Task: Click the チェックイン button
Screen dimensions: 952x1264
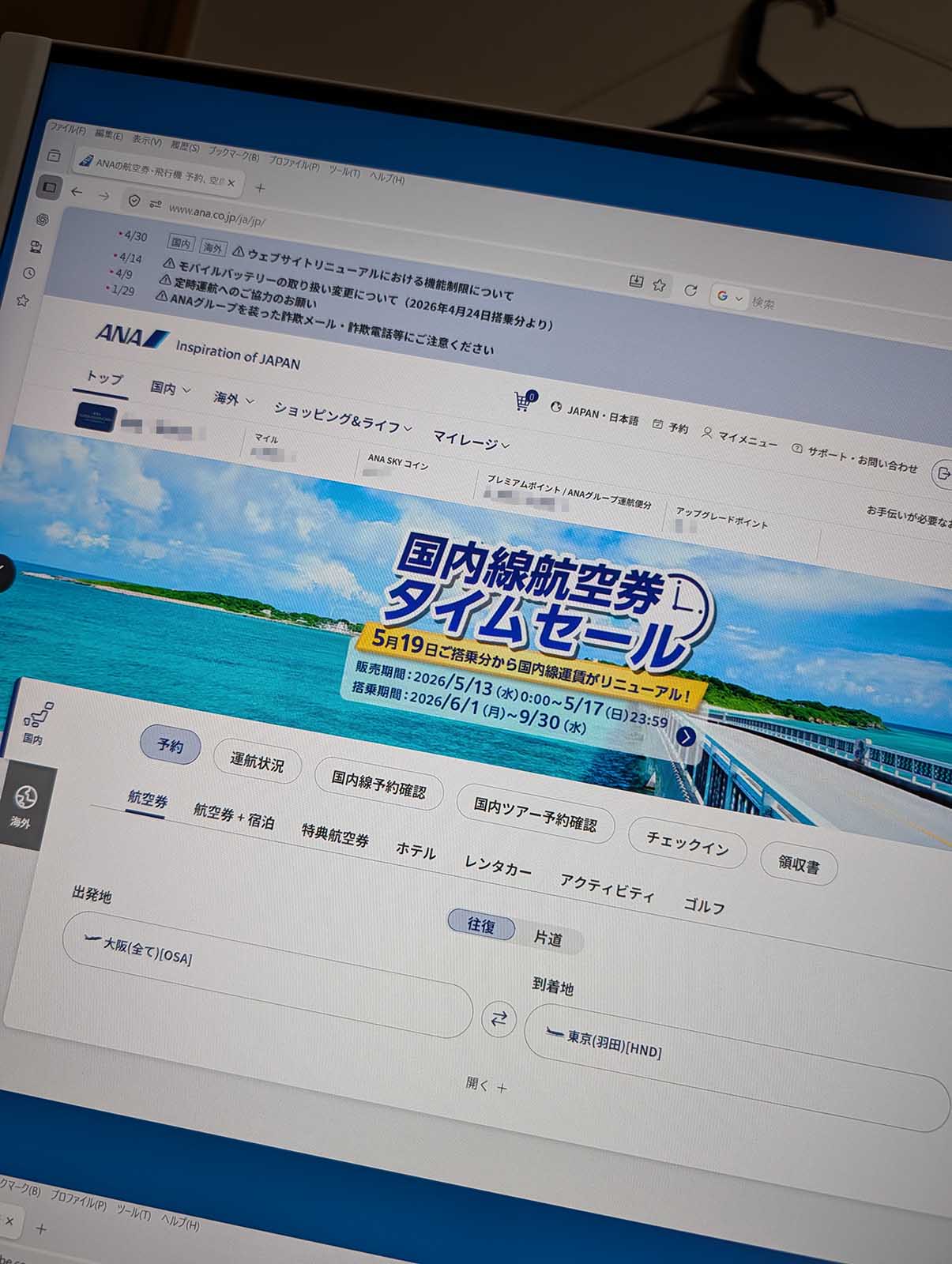Action: pyautogui.click(x=687, y=843)
